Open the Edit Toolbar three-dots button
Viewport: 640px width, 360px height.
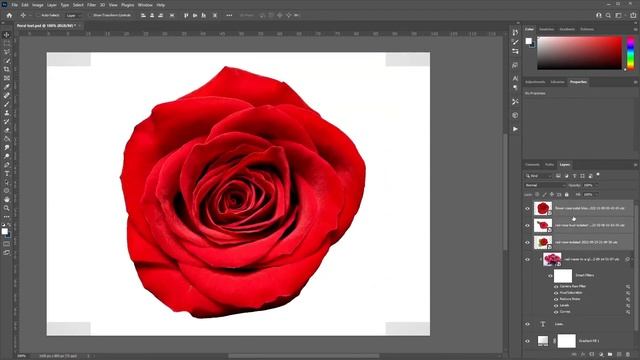point(7,217)
